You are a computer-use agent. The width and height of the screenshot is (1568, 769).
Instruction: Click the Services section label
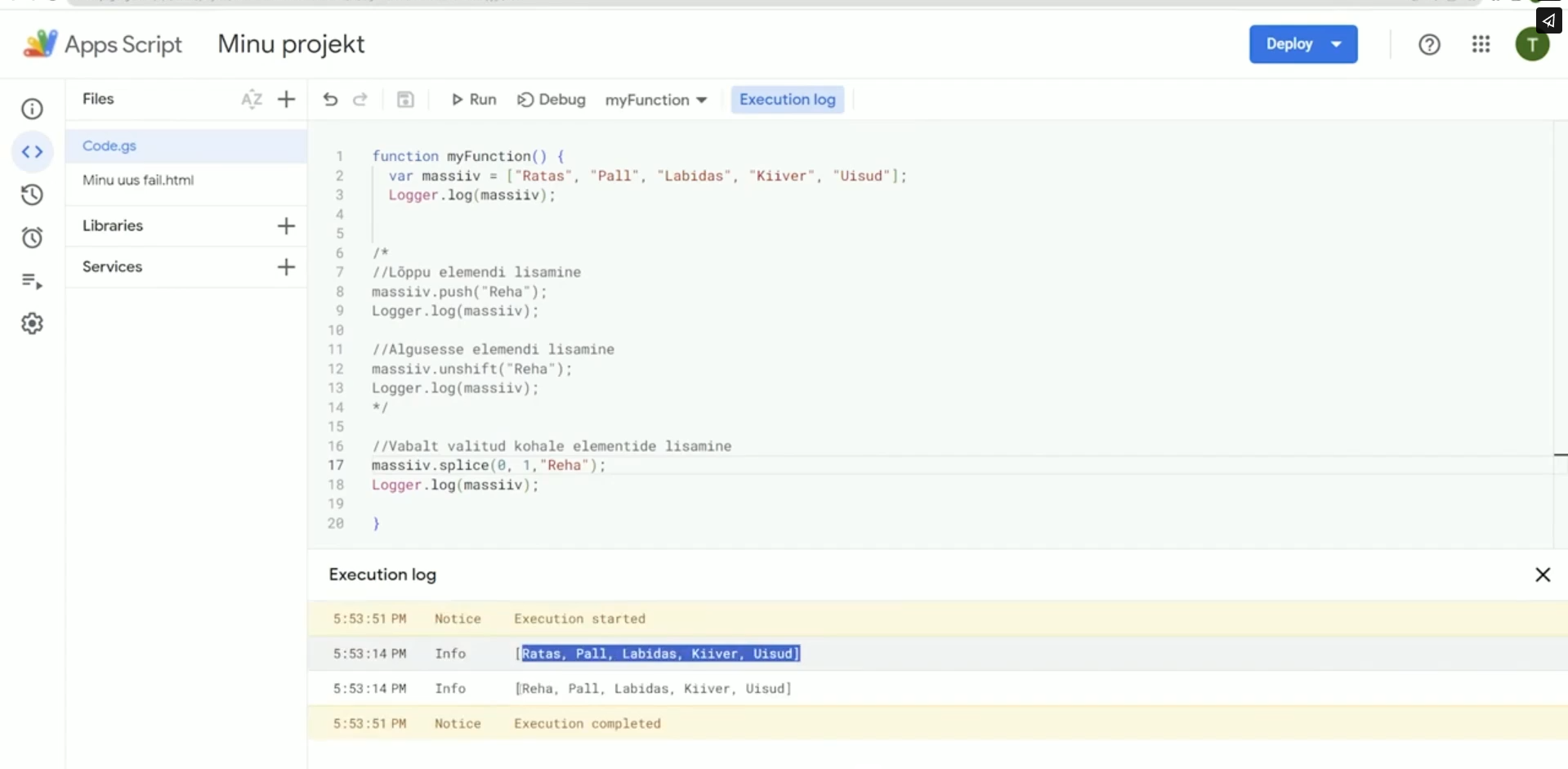[x=112, y=267]
